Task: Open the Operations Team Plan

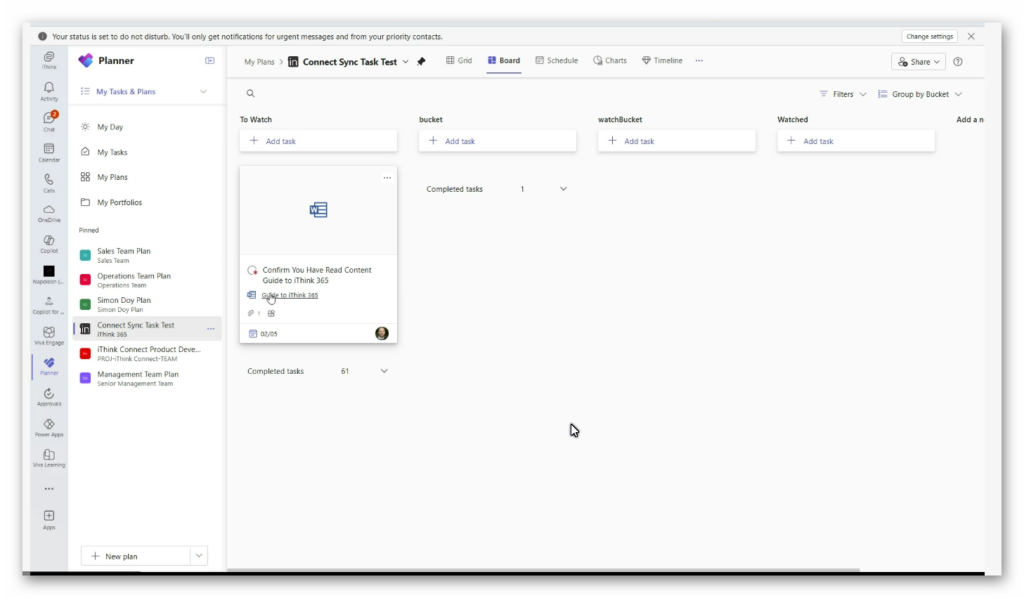Action: click(x=147, y=280)
